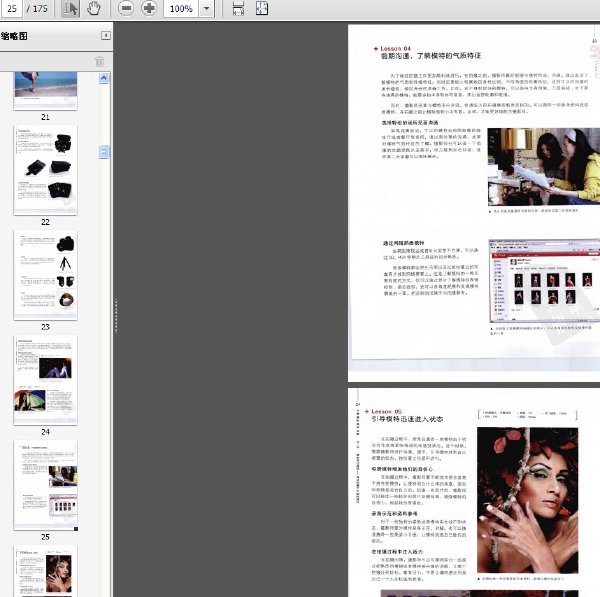
Task: Open page 22 thumbnail with camera bags
Action: [46, 170]
